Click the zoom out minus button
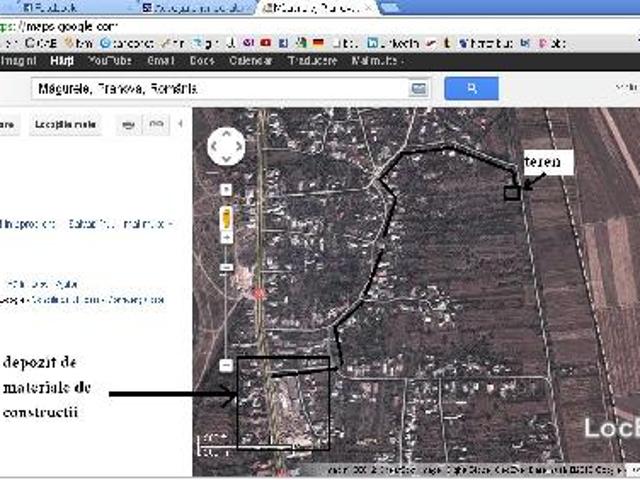 (226, 365)
